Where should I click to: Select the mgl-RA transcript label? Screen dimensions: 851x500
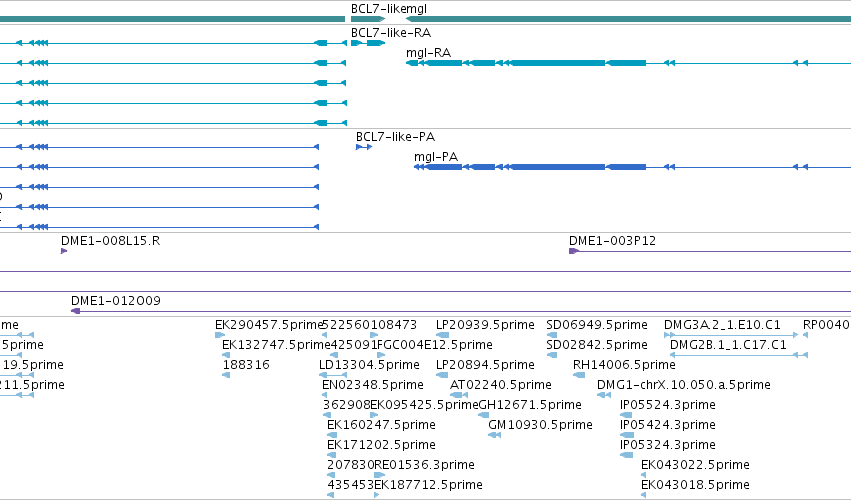pyautogui.click(x=428, y=53)
